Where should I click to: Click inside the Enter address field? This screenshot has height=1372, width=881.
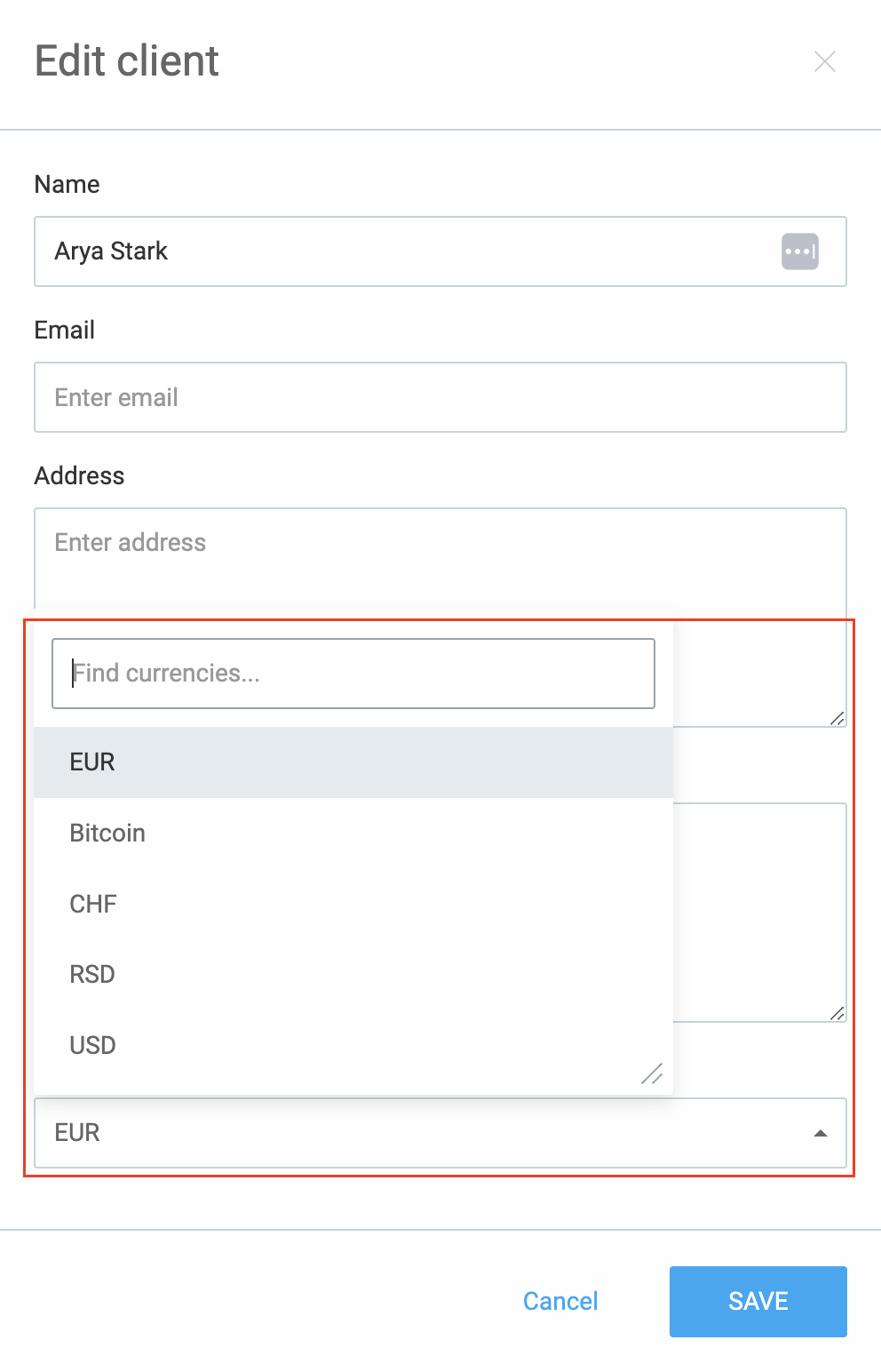click(440, 543)
